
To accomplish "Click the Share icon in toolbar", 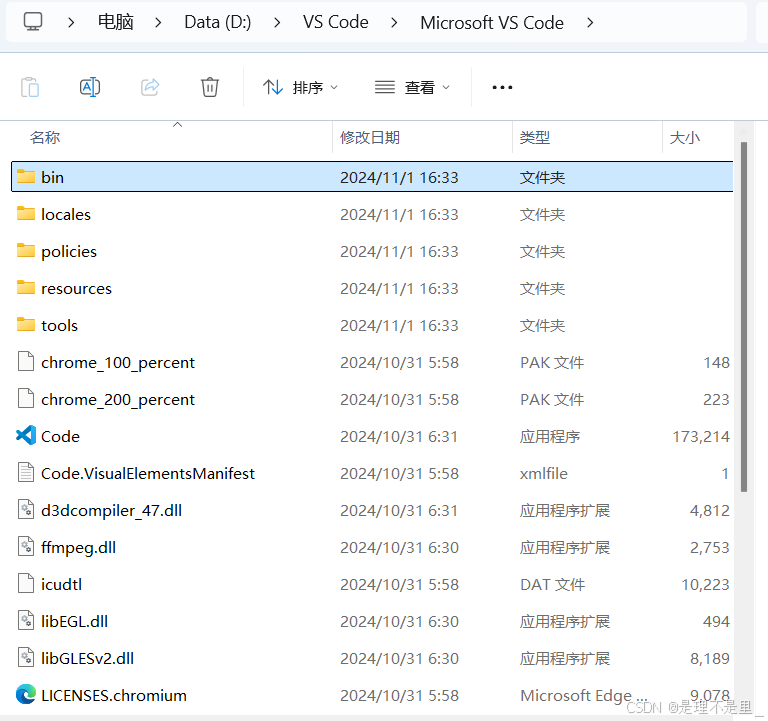I will 150,87.
